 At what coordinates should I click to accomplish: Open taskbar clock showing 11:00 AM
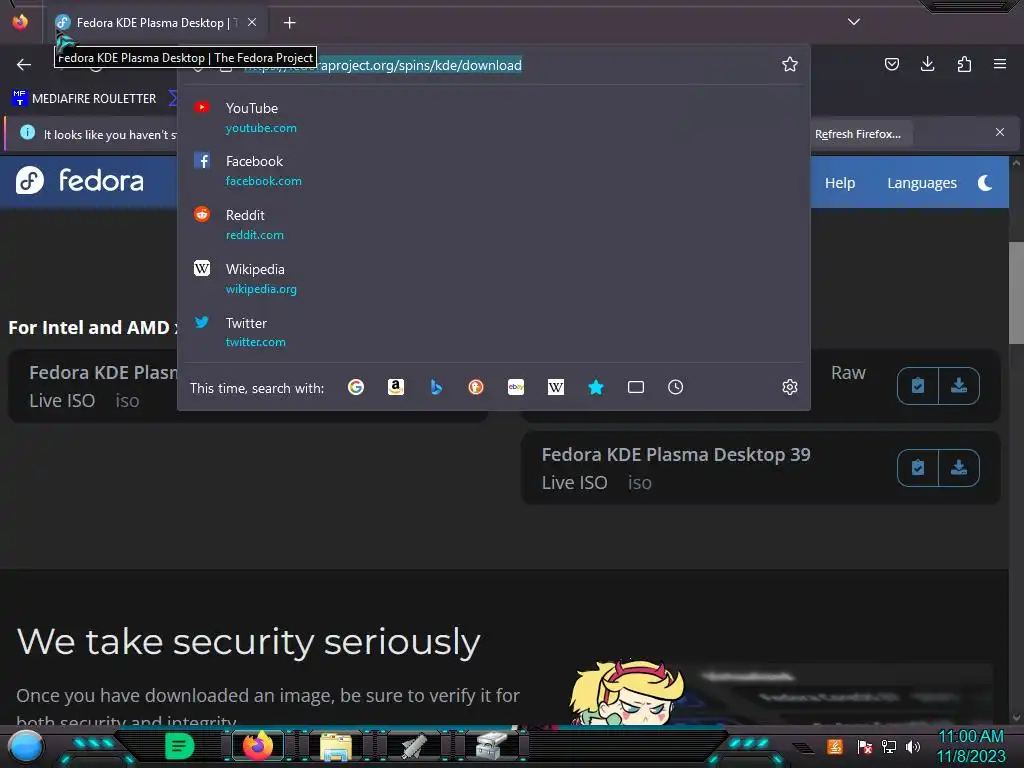971,746
